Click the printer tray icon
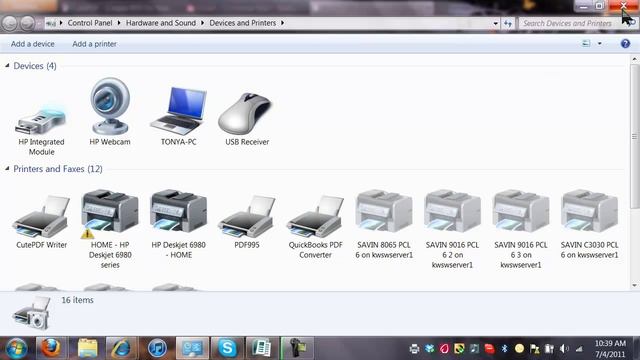640x360 pixels. point(414,348)
